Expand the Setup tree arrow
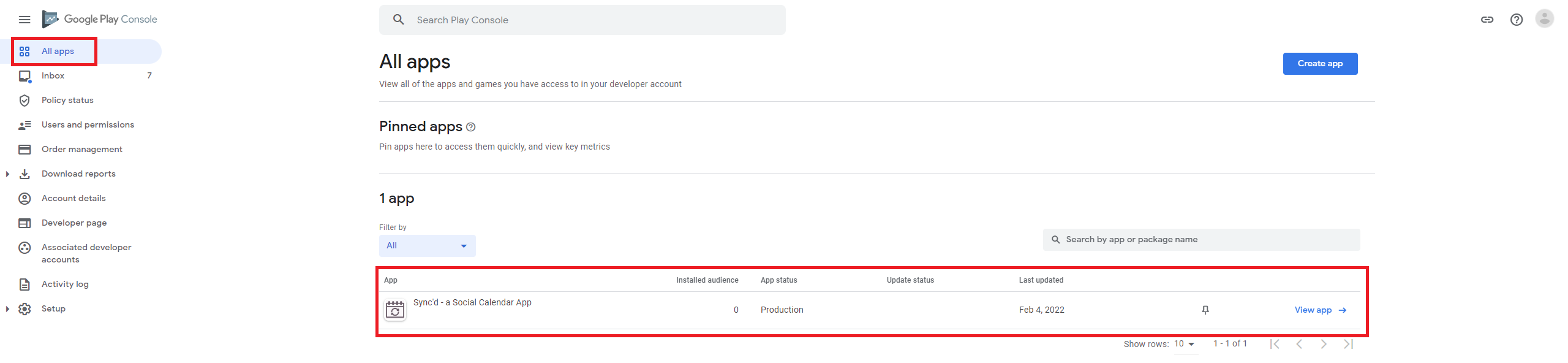1568x363 pixels. 7,309
